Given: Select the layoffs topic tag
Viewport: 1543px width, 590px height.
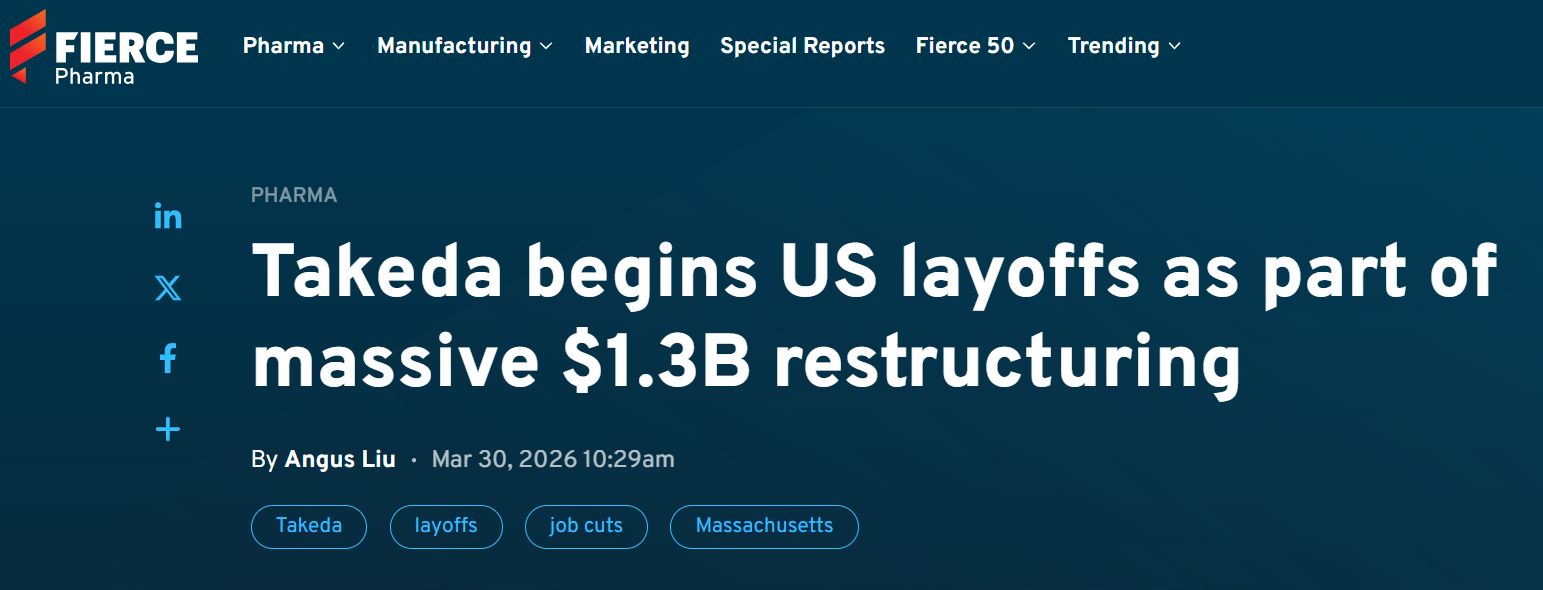Looking at the screenshot, I should coord(446,527).
